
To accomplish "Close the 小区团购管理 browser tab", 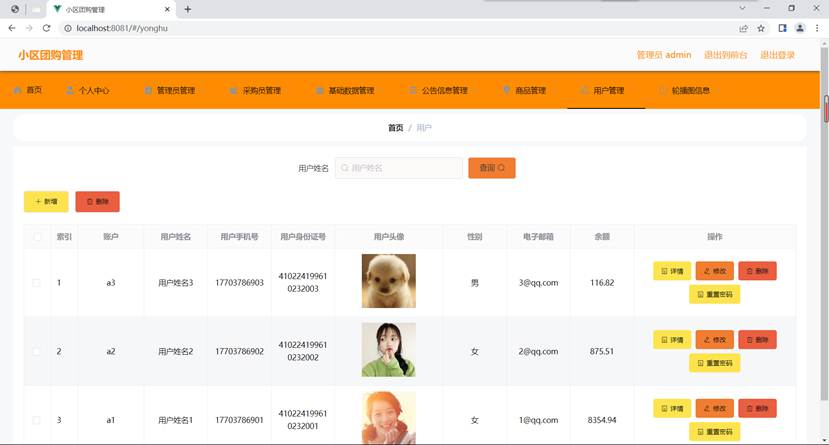I will (167, 9).
